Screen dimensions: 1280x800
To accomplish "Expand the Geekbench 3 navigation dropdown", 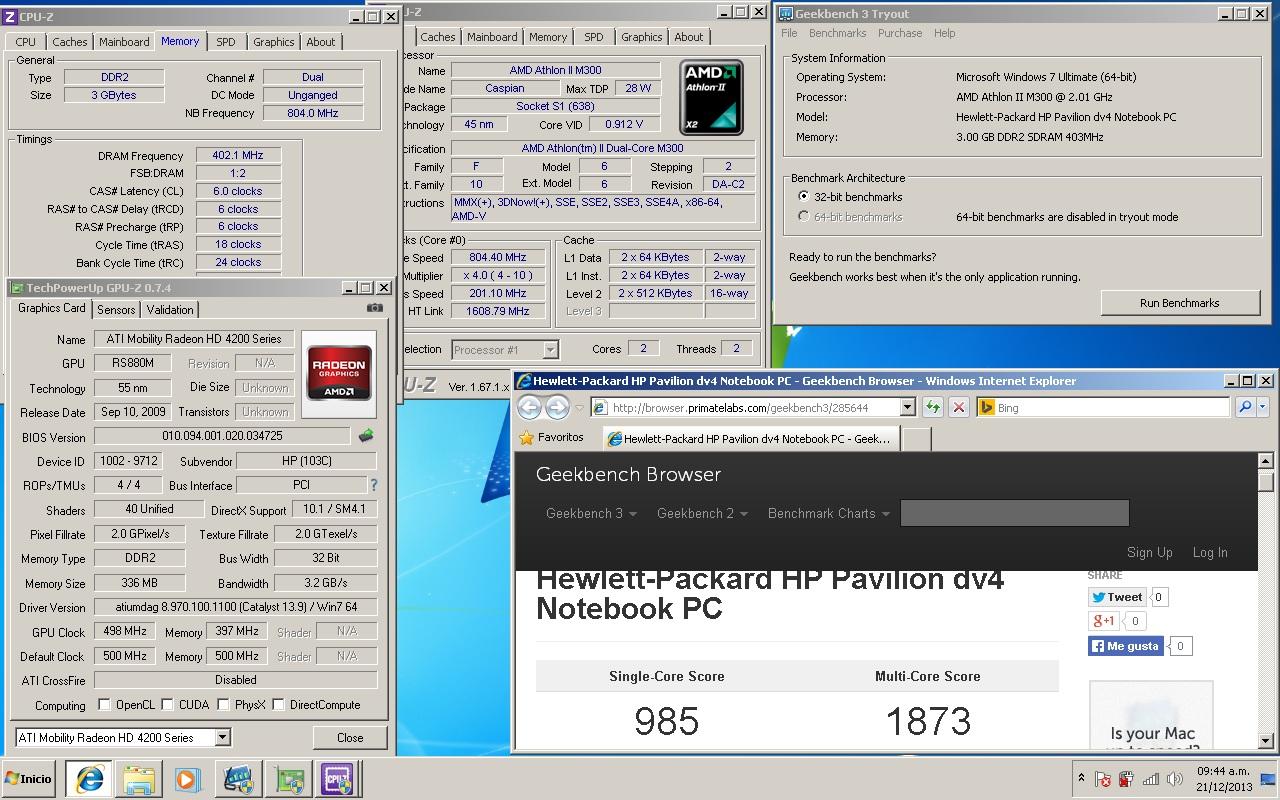I will pyautogui.click(x=591, y=513).
